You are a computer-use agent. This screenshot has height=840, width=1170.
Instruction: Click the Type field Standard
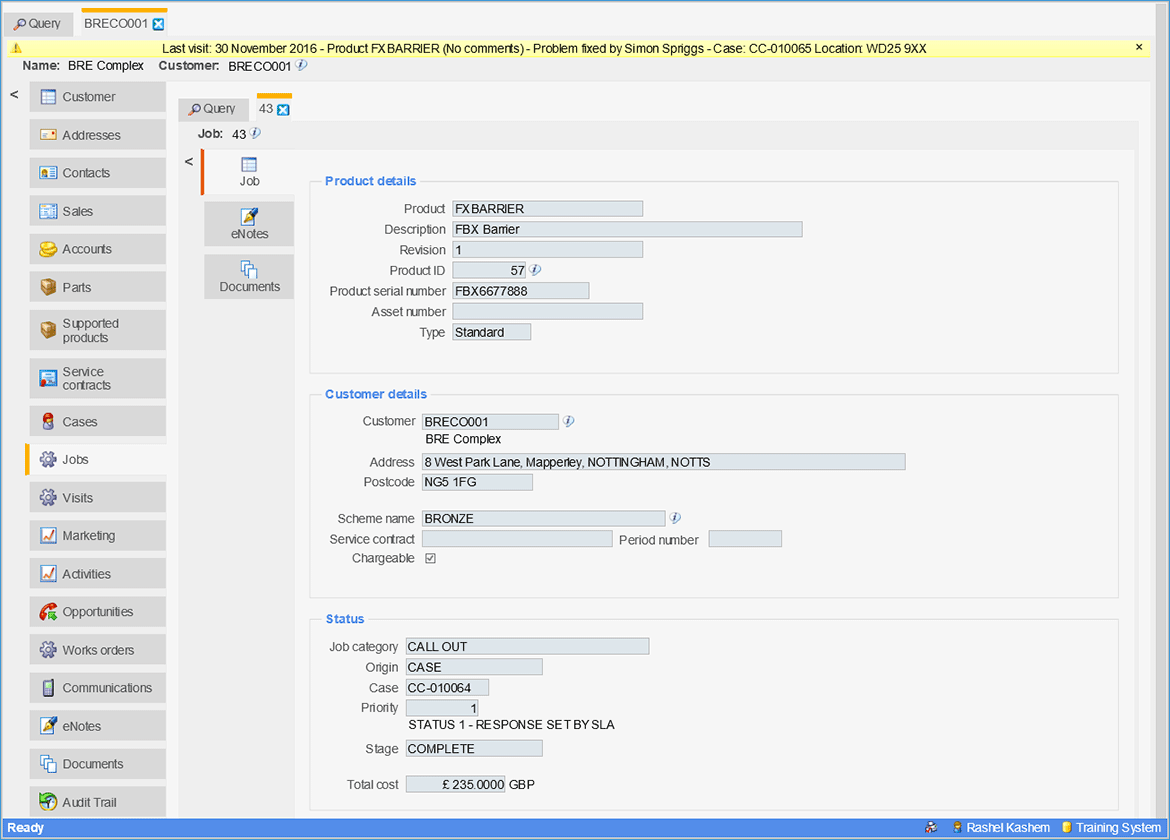tap(492, 332)
